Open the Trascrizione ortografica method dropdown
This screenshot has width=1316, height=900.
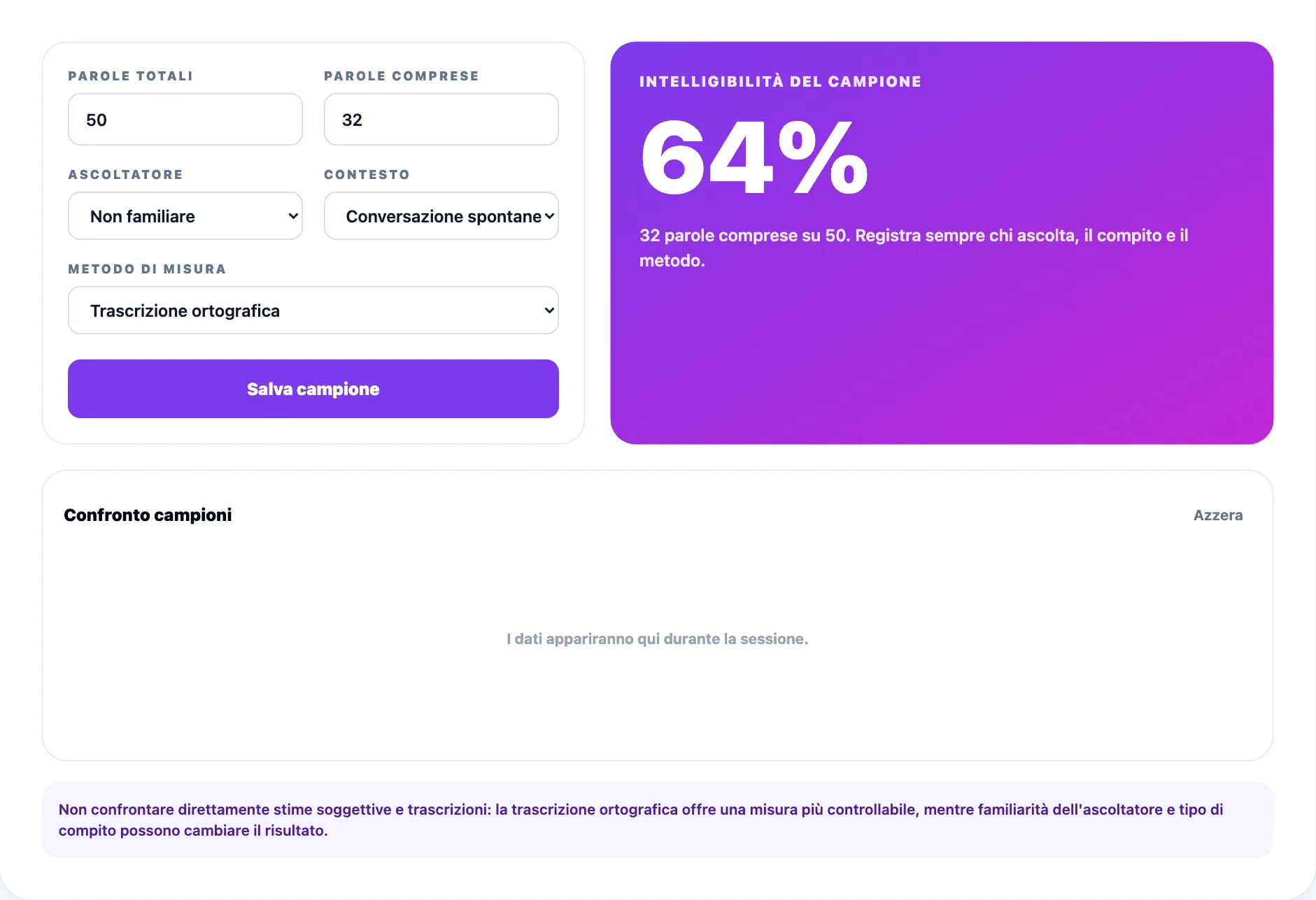(313, 310)
